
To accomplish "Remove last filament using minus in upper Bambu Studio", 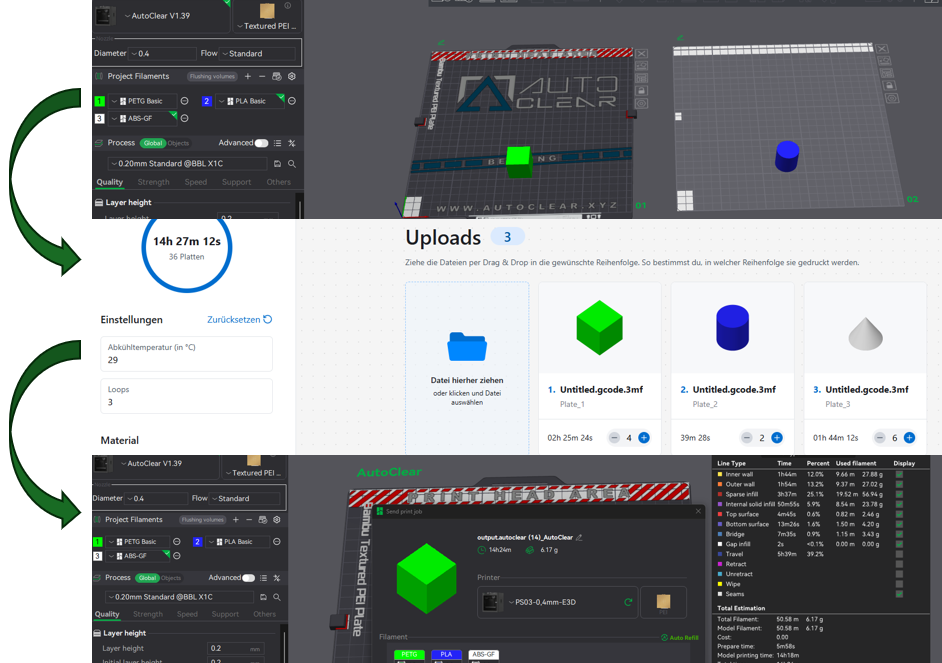I will click(x=262, y=76).
